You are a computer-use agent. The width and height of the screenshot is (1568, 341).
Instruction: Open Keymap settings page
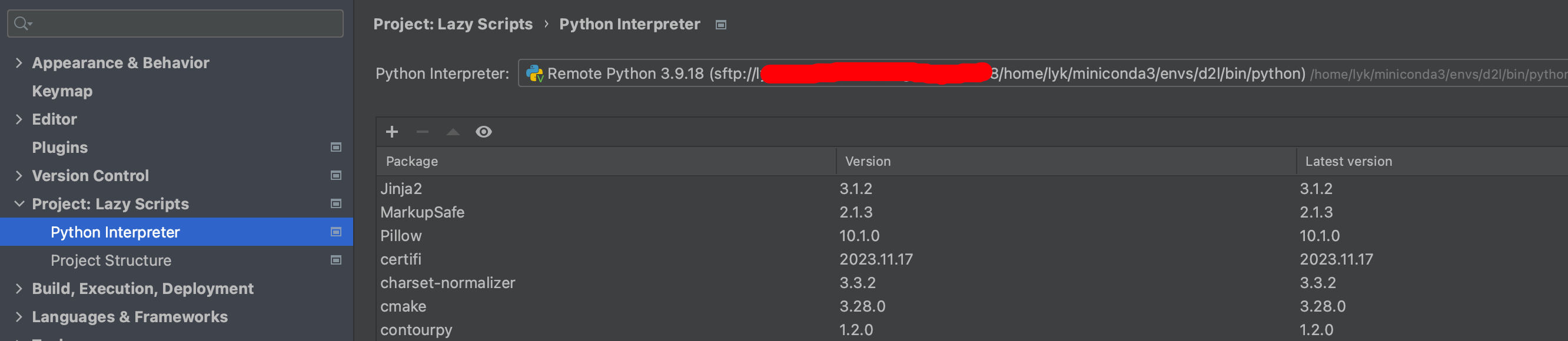click(62, 91)
